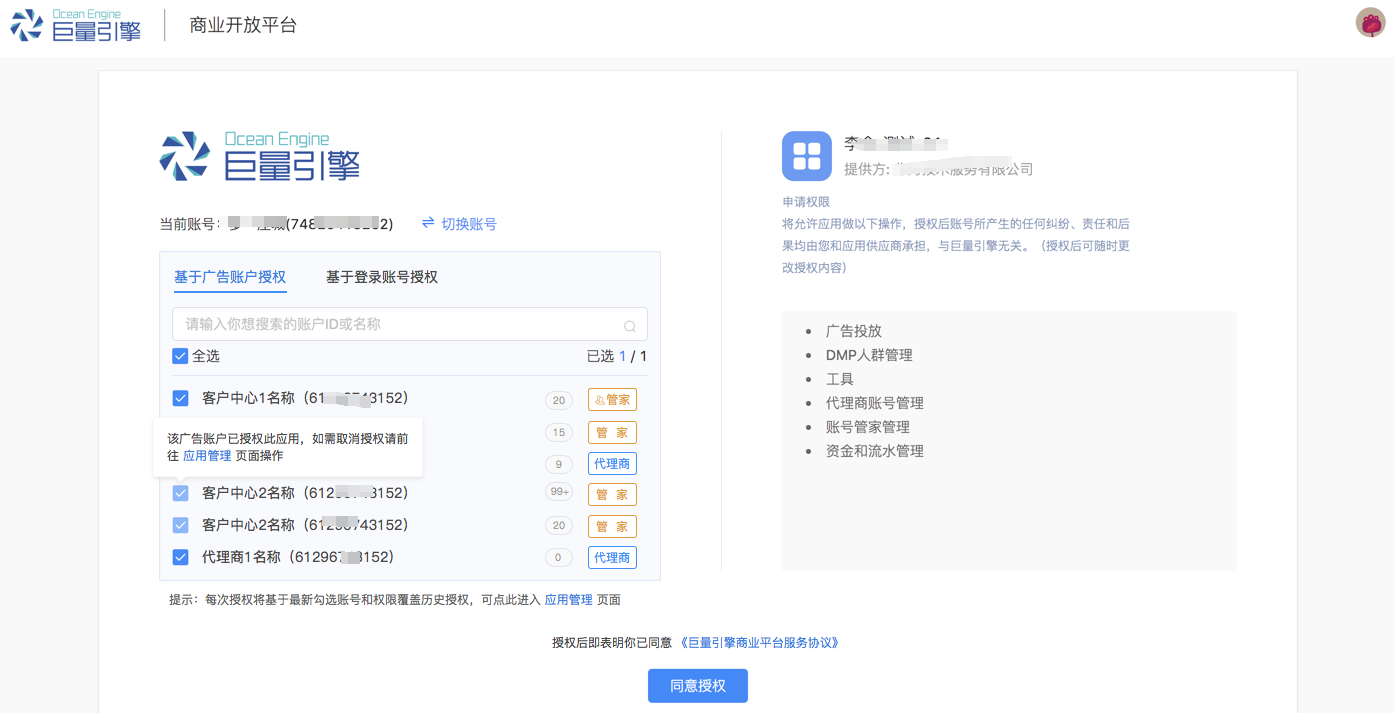Click the 15 count badge
Image resolution: width=1395 pixels, height=713 pixels.
559,432
